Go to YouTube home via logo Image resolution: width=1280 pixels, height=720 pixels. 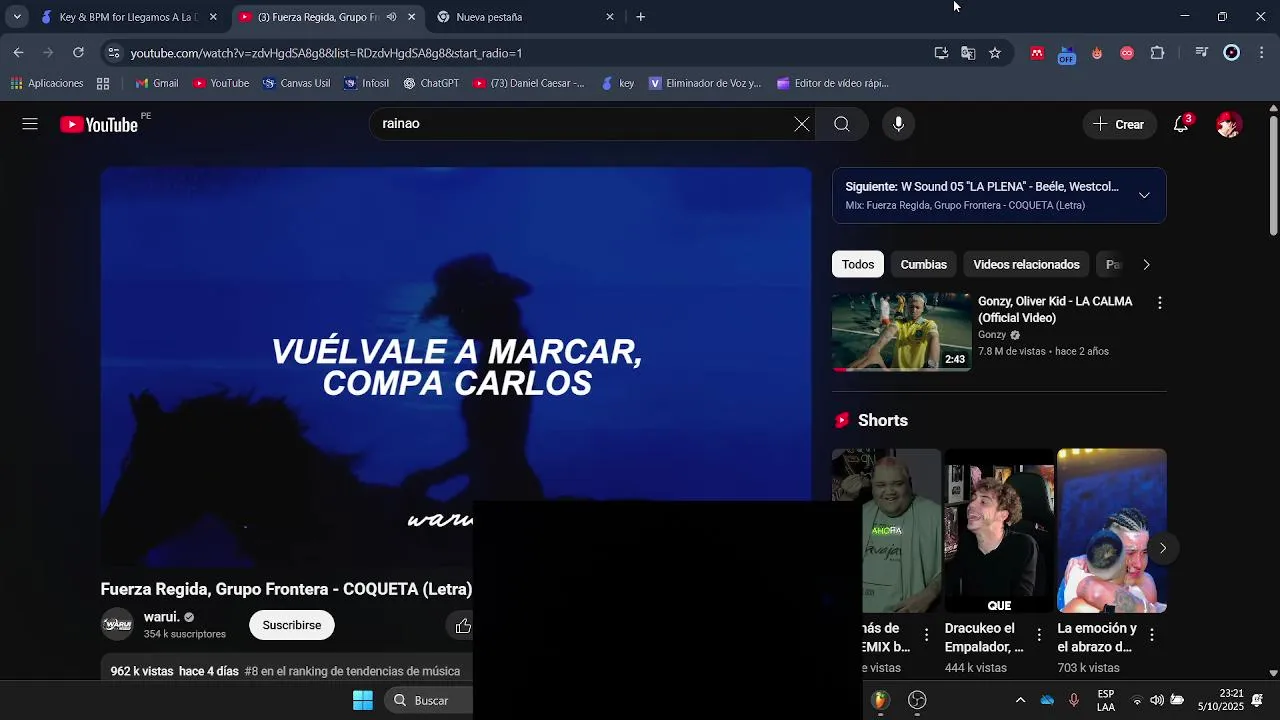(99, 124)
